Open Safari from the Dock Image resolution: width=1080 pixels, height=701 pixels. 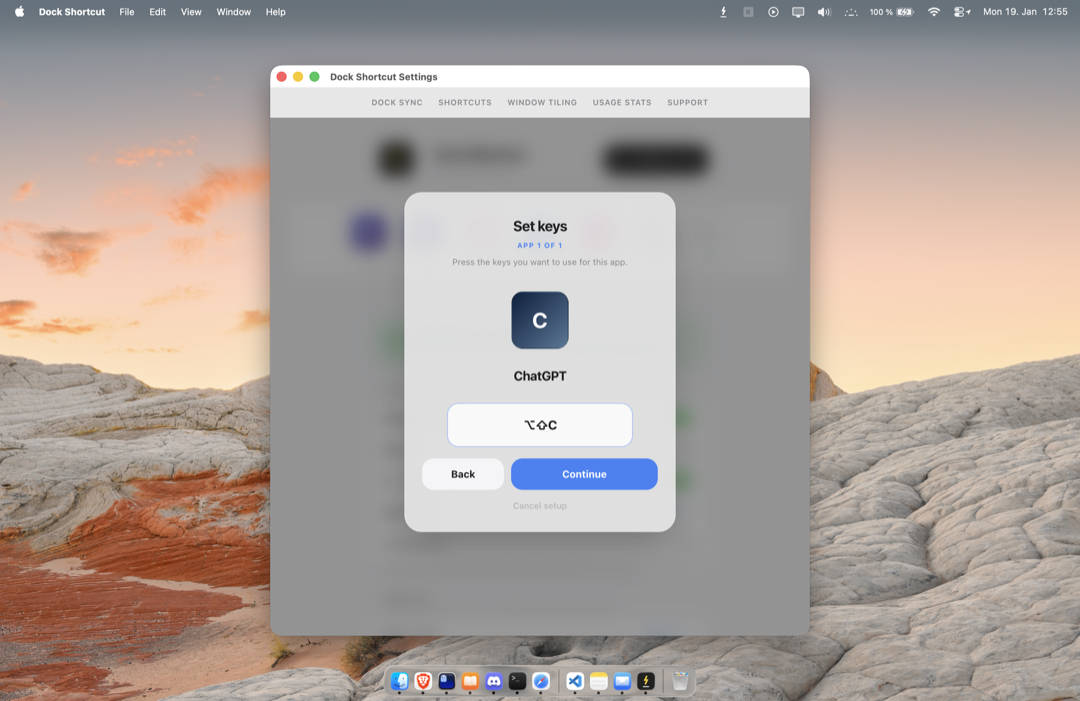click(541, 681)
